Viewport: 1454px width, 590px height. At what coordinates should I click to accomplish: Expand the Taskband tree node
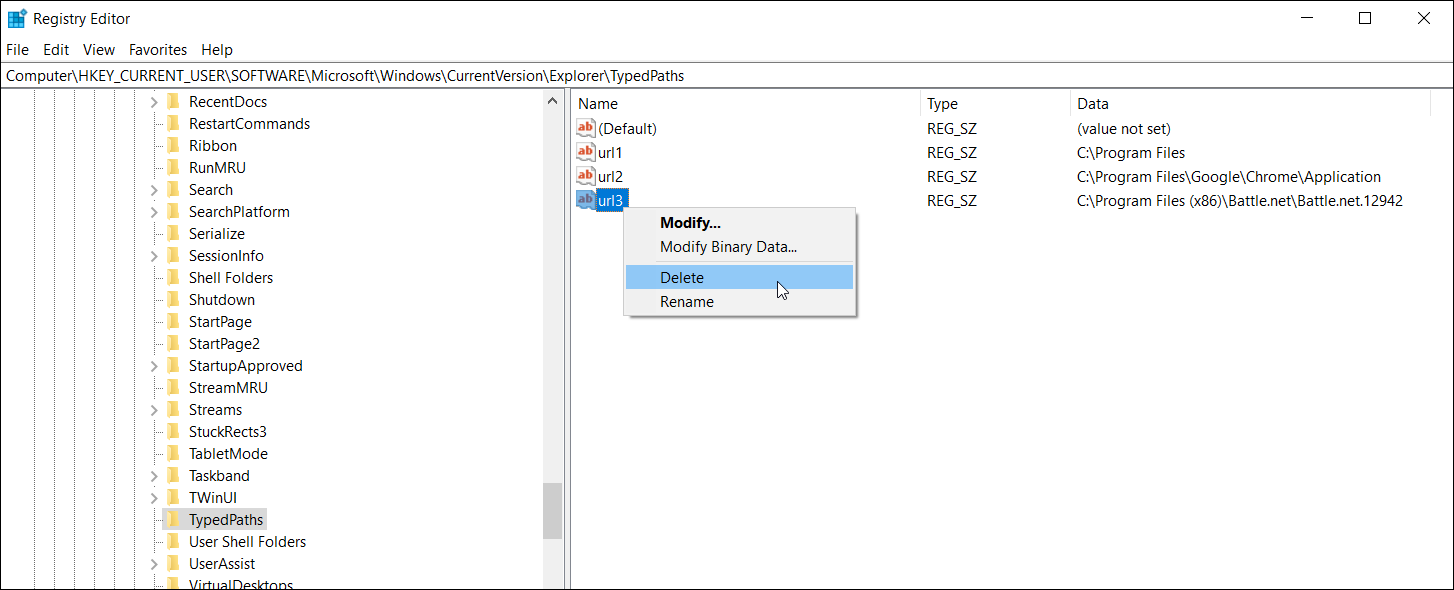coord(154,476)
